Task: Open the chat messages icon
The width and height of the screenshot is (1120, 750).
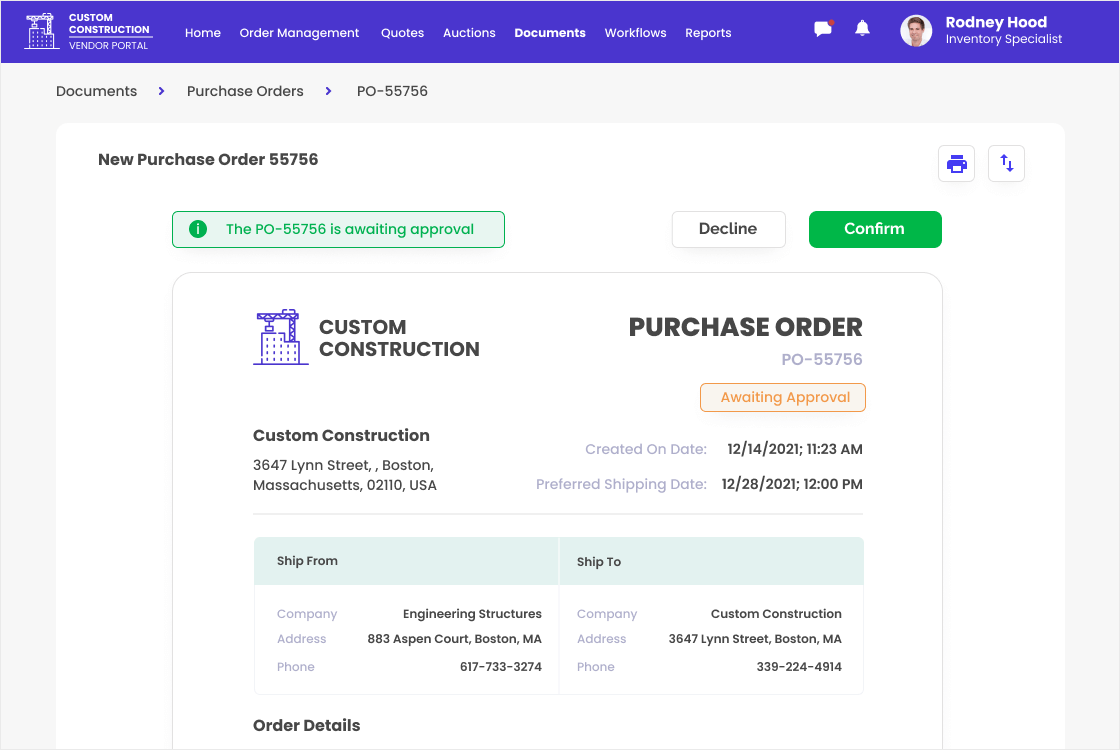Action: (823, 29)
